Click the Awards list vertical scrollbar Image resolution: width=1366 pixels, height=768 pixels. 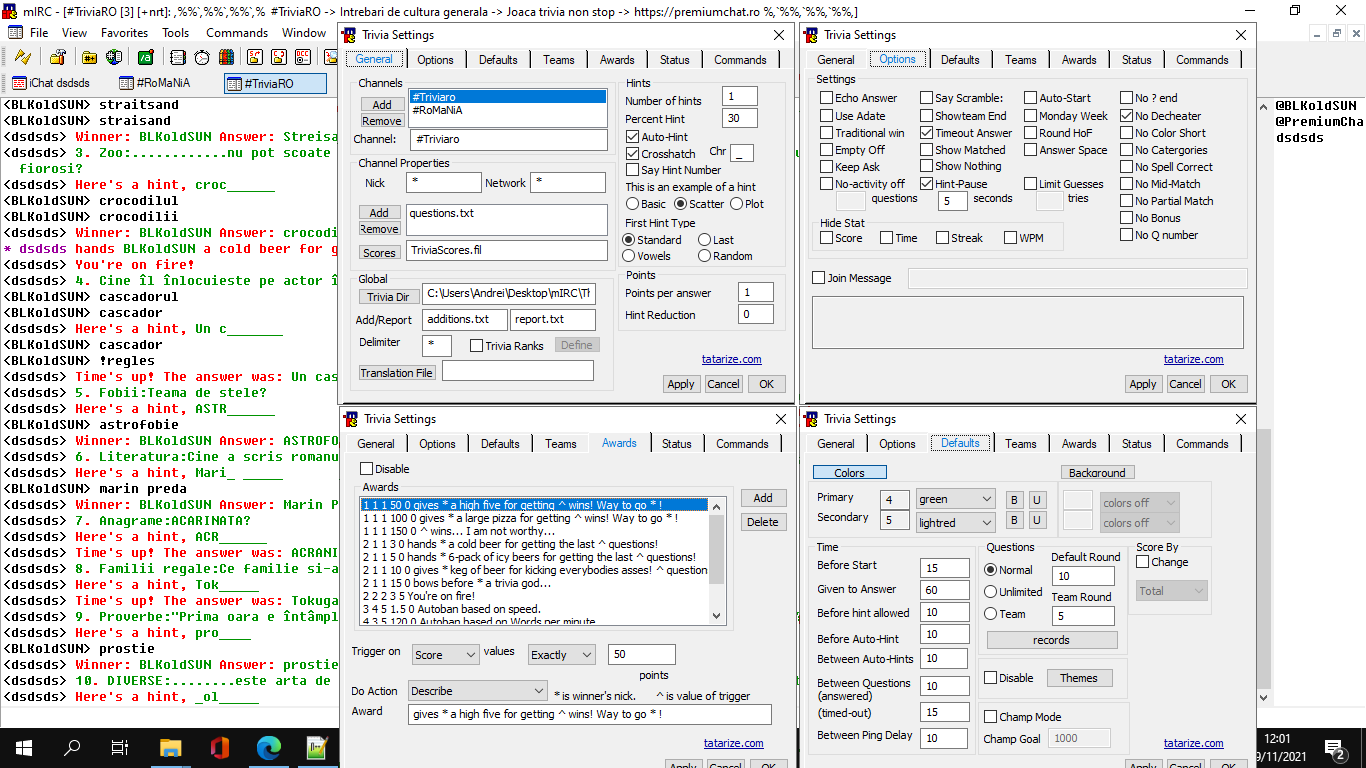point(716,560)
